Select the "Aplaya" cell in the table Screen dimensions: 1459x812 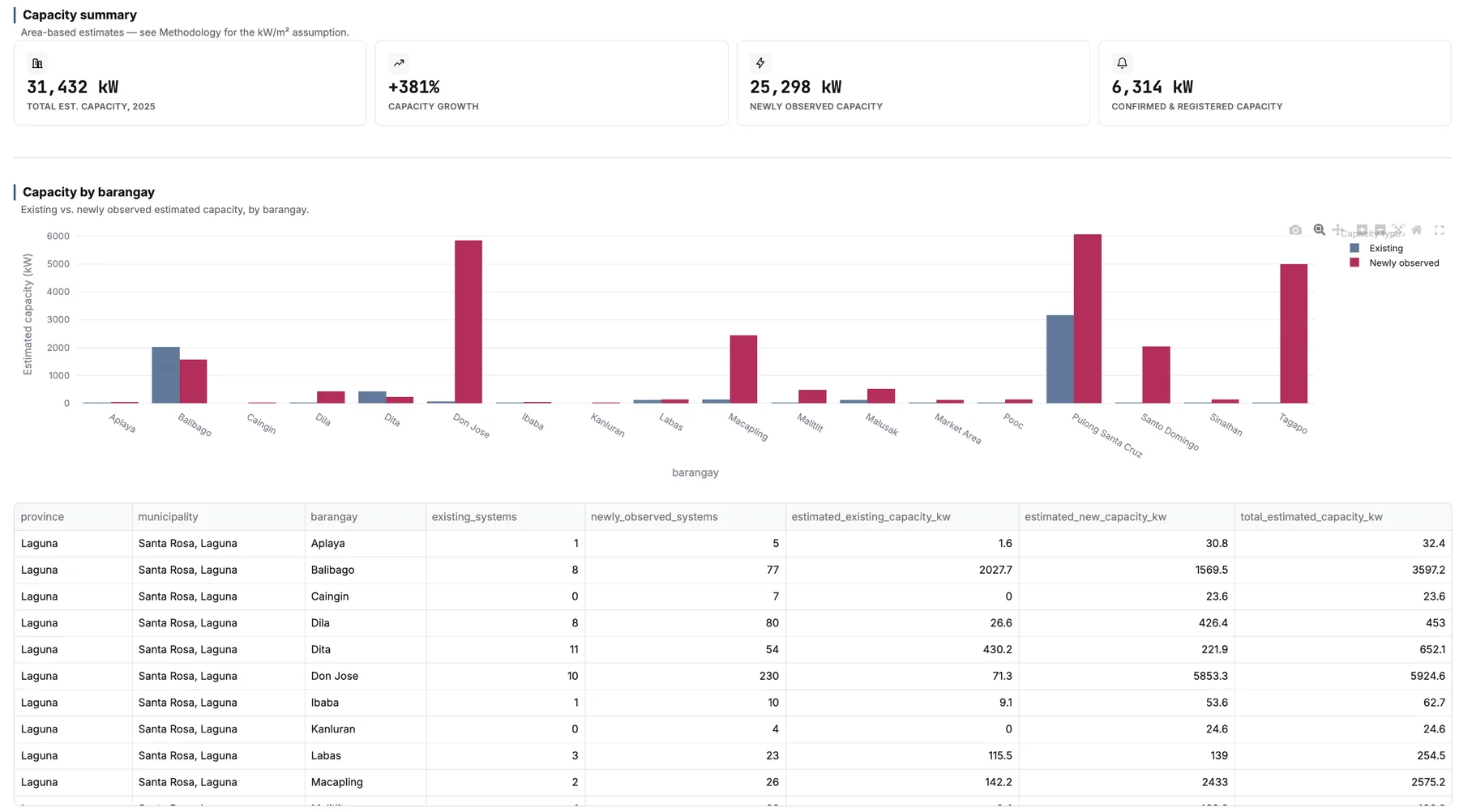[366, 544]
